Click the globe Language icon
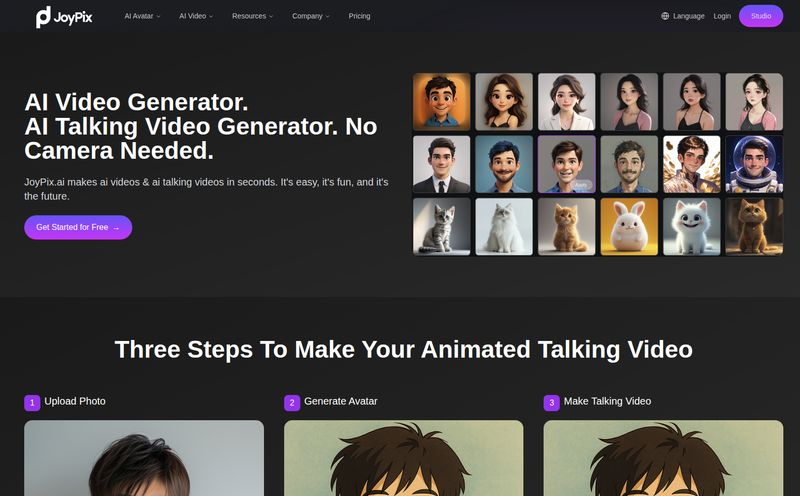The image size is (800, 496). tap(666, 16)
